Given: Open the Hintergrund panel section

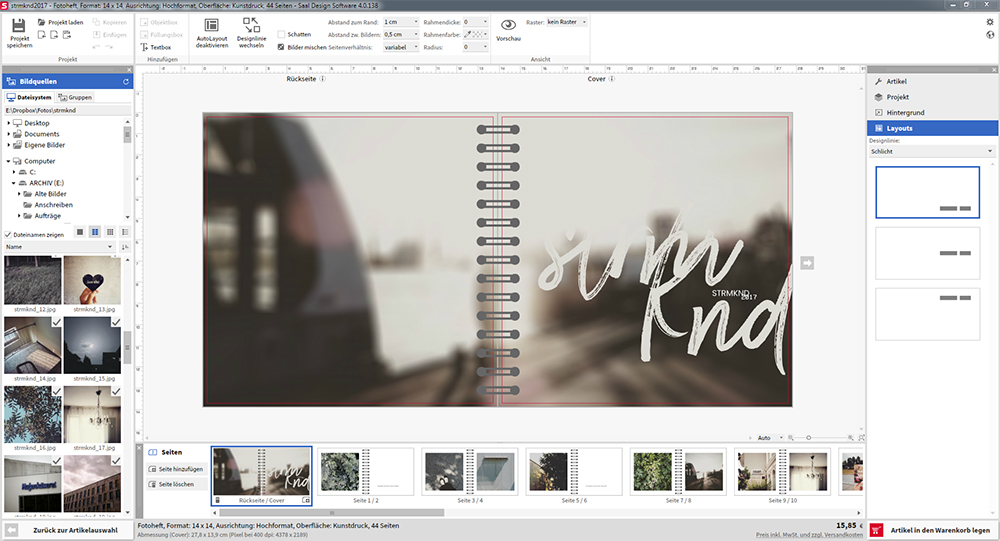Looking at the screenshot, I should click(905, 113).
